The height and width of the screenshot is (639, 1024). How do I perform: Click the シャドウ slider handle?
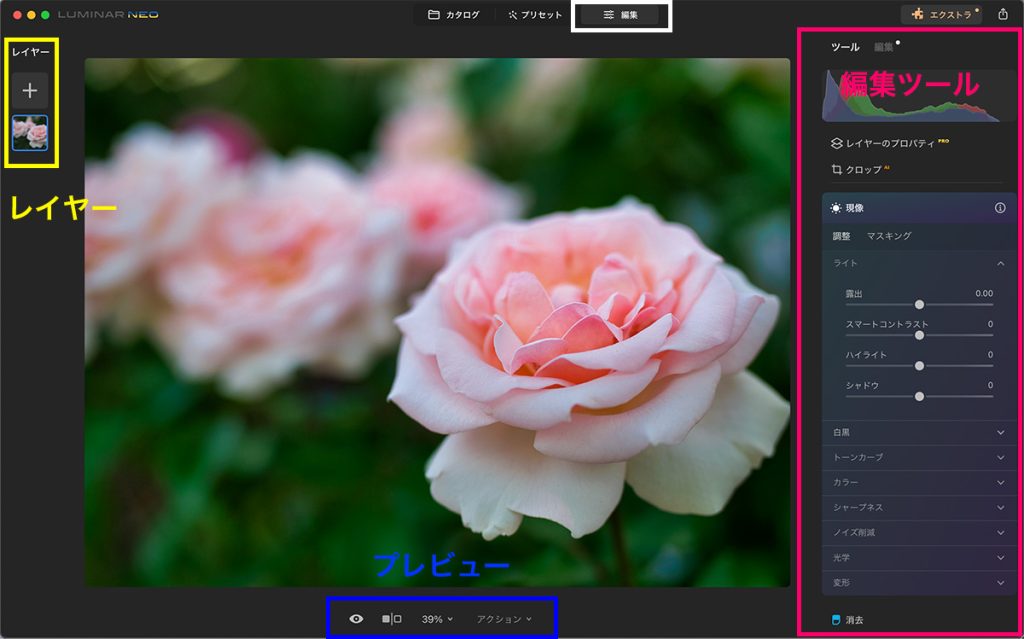[919, 397]
